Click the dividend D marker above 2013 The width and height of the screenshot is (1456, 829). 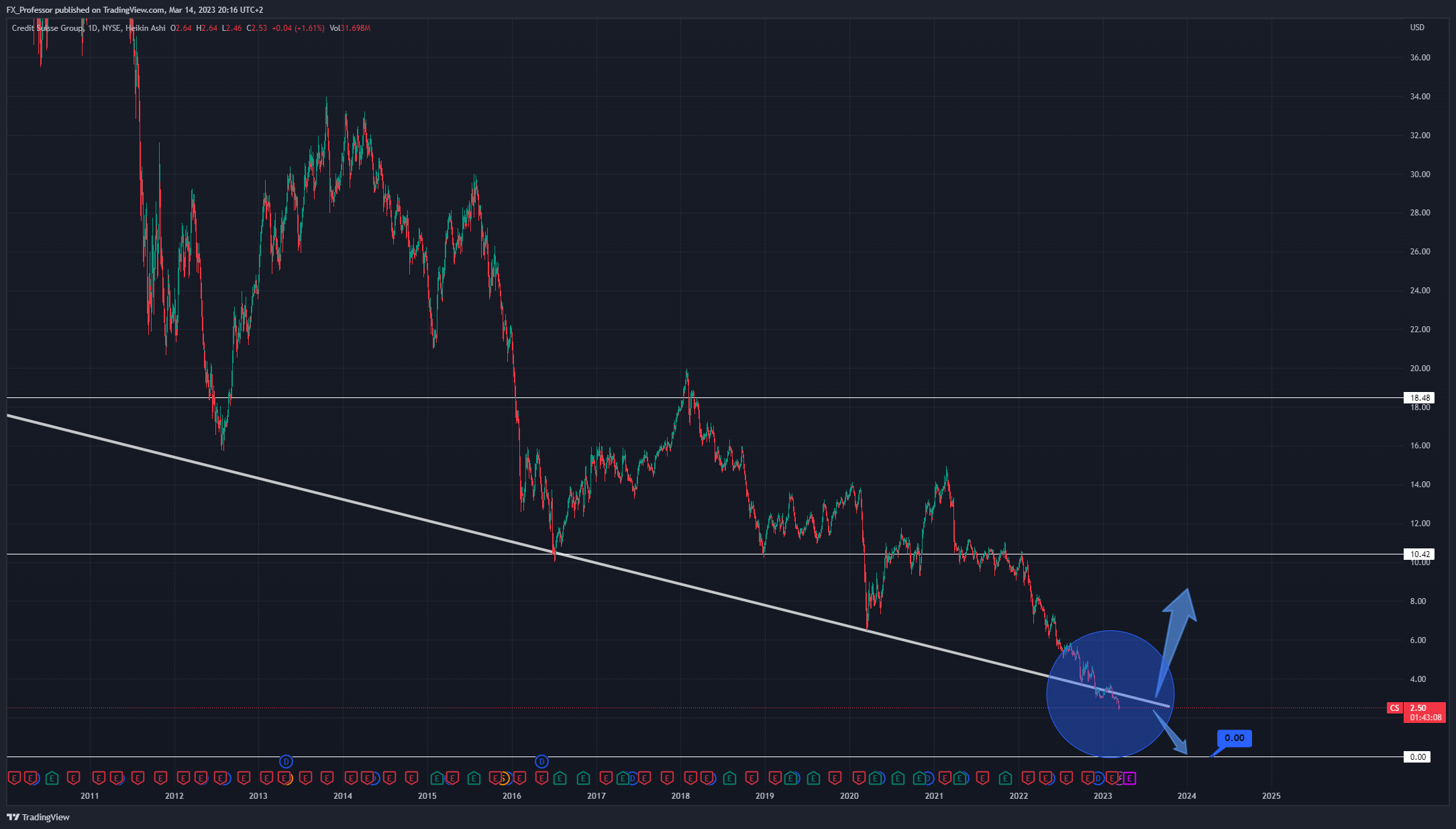coord(286,762)
